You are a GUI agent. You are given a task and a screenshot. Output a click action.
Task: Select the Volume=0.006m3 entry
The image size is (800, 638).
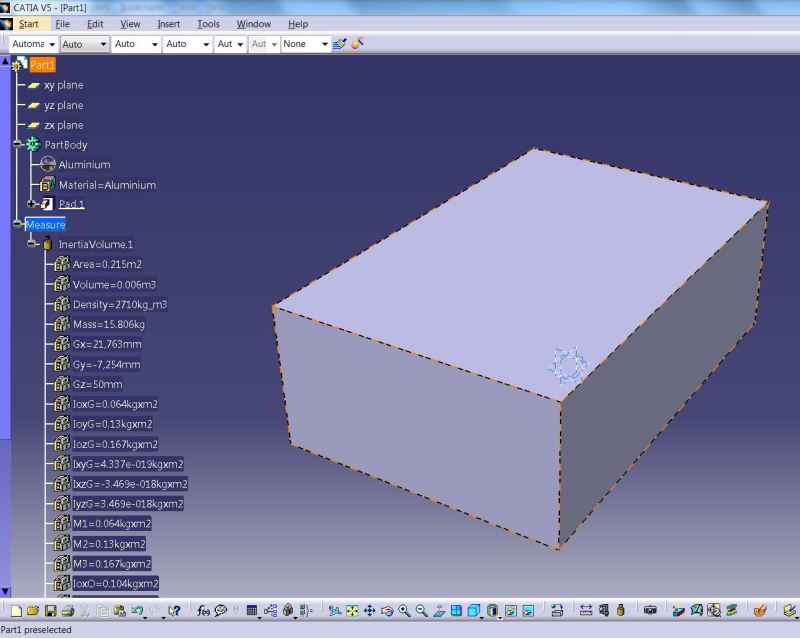(114, 284)
